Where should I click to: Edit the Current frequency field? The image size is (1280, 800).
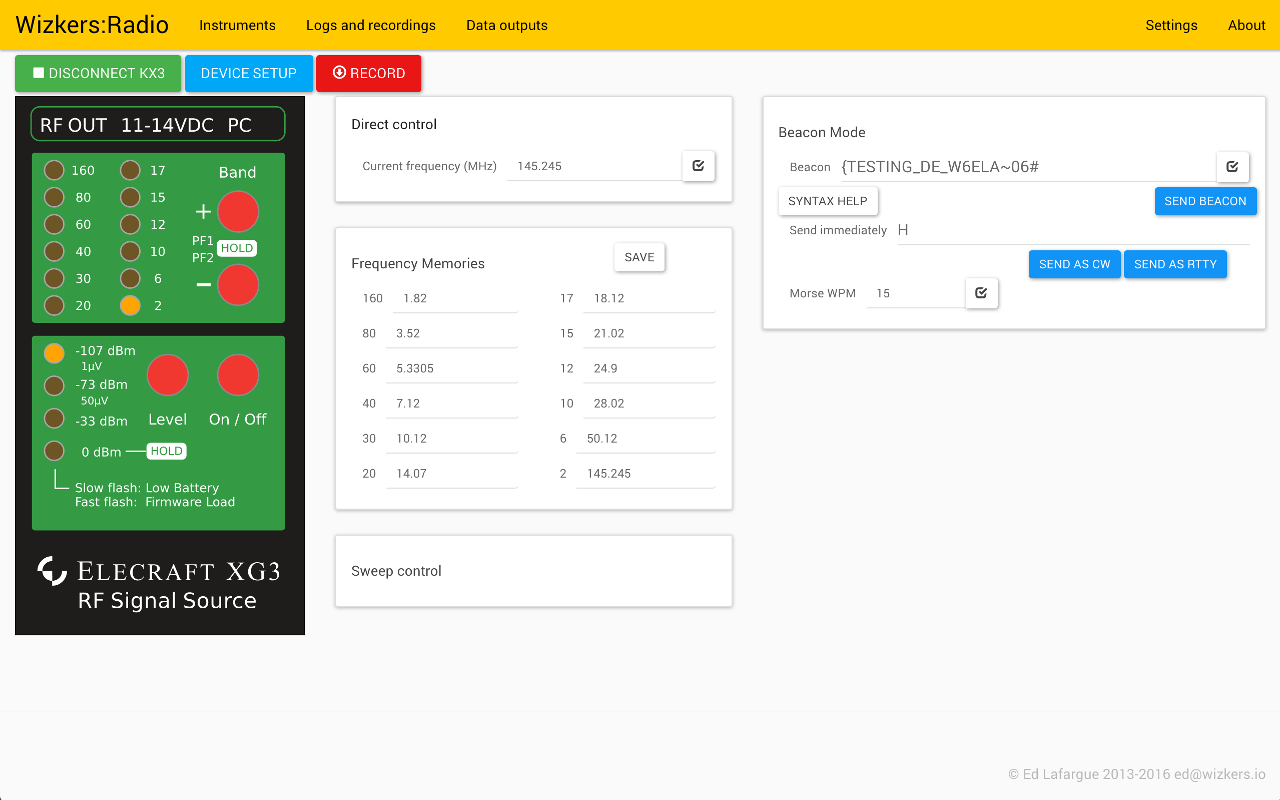point(594,166)
